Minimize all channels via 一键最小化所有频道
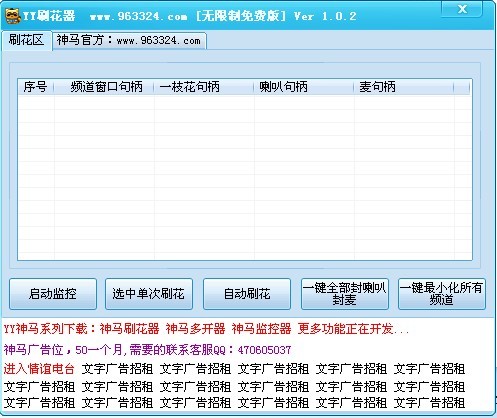497x418 pixels. 442,294
